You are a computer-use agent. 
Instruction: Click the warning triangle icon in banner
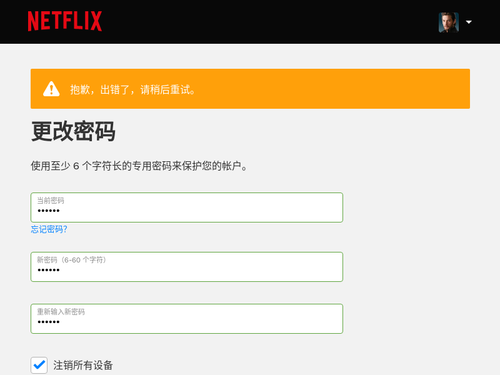(x=51, y=89)
